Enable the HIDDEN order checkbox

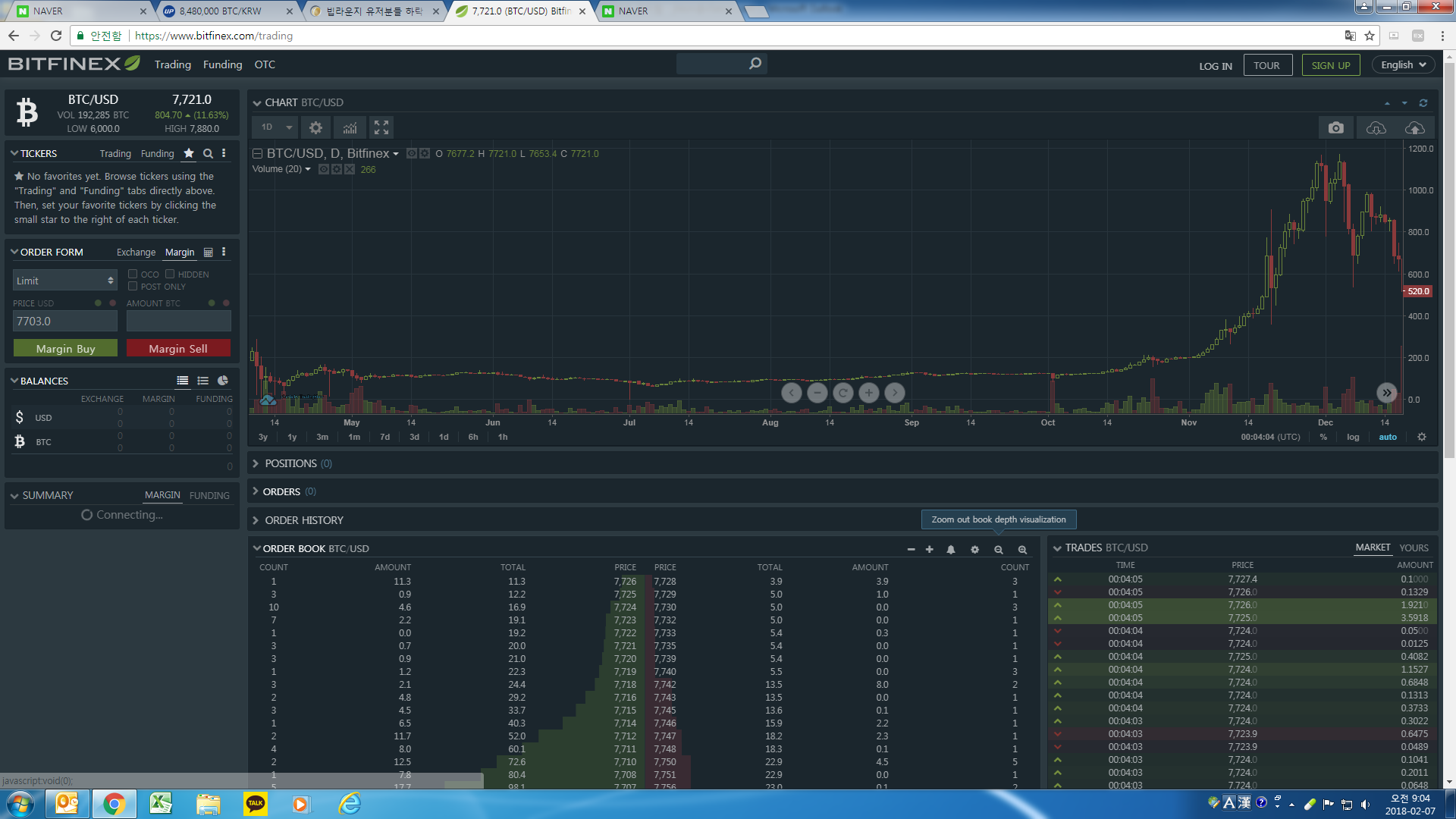click(170, 274)
